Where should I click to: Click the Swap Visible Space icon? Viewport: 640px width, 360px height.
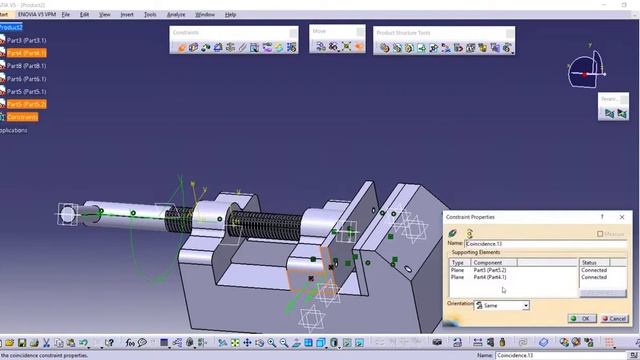coord(359,343)
